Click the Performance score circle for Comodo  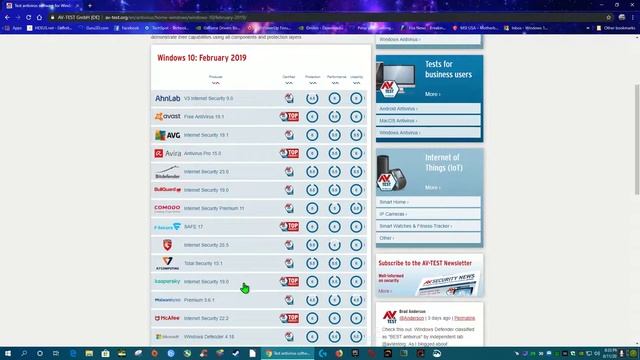click(335, 208)
